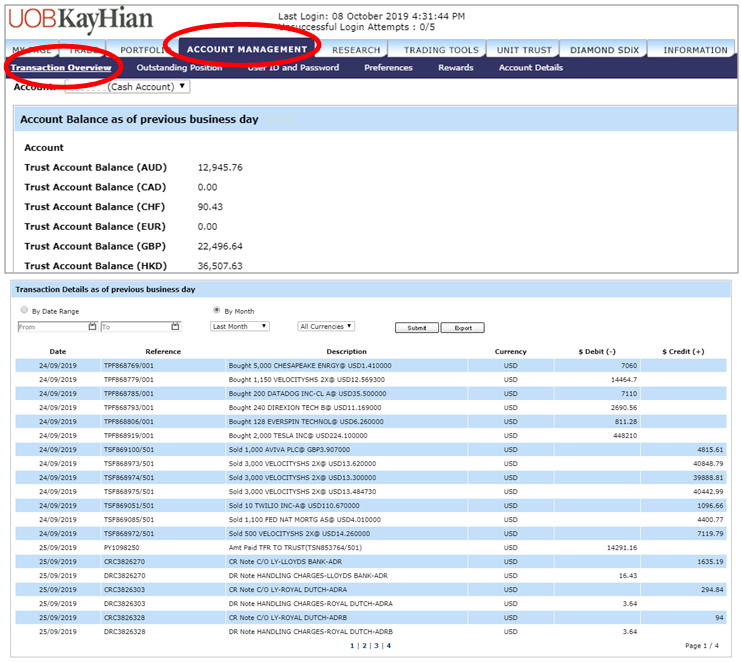This screenshot has width=741, height=662.
Task: Click the Description column header
Action: point(346,352)
